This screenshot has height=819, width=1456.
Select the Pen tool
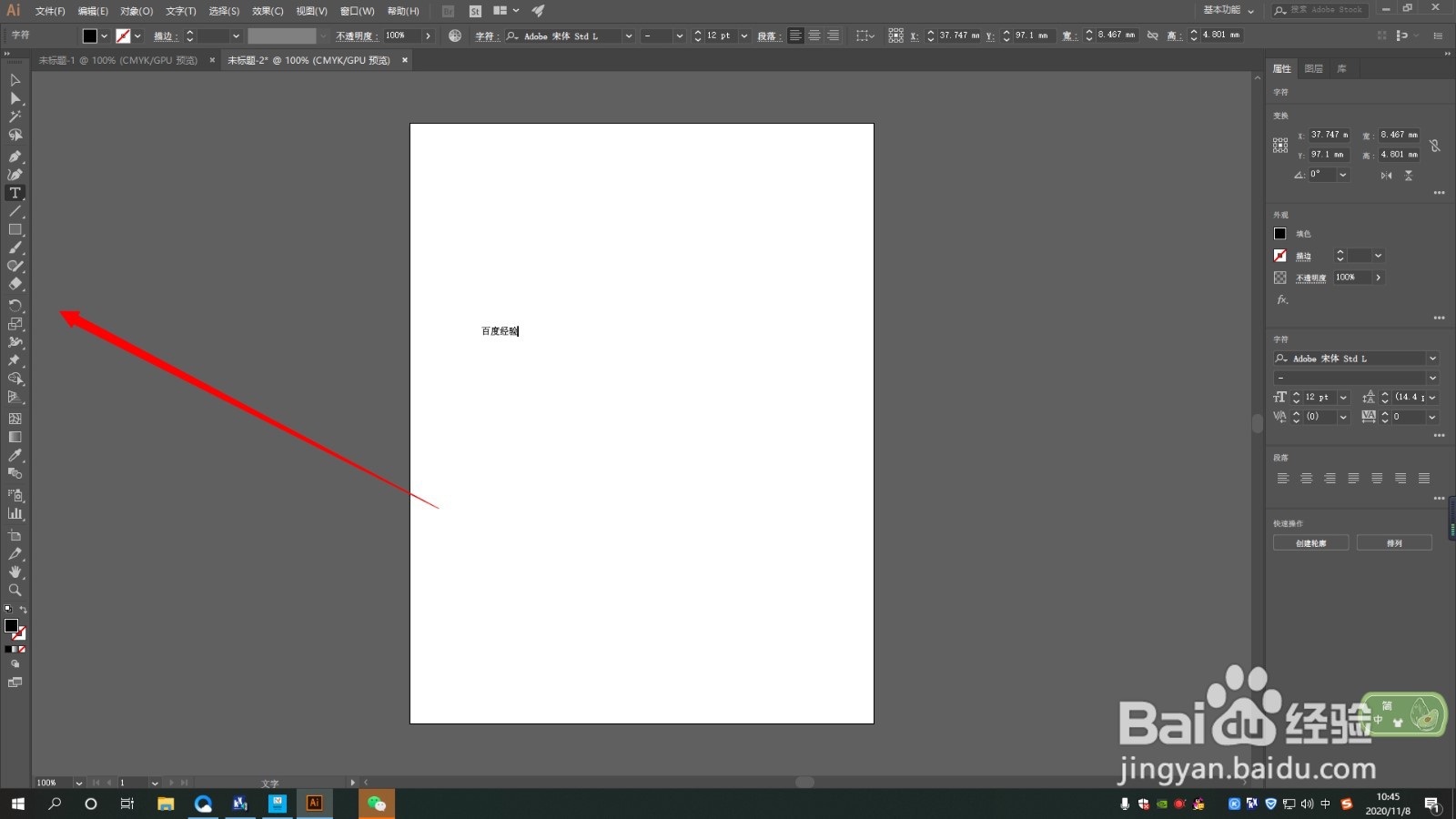15,157
